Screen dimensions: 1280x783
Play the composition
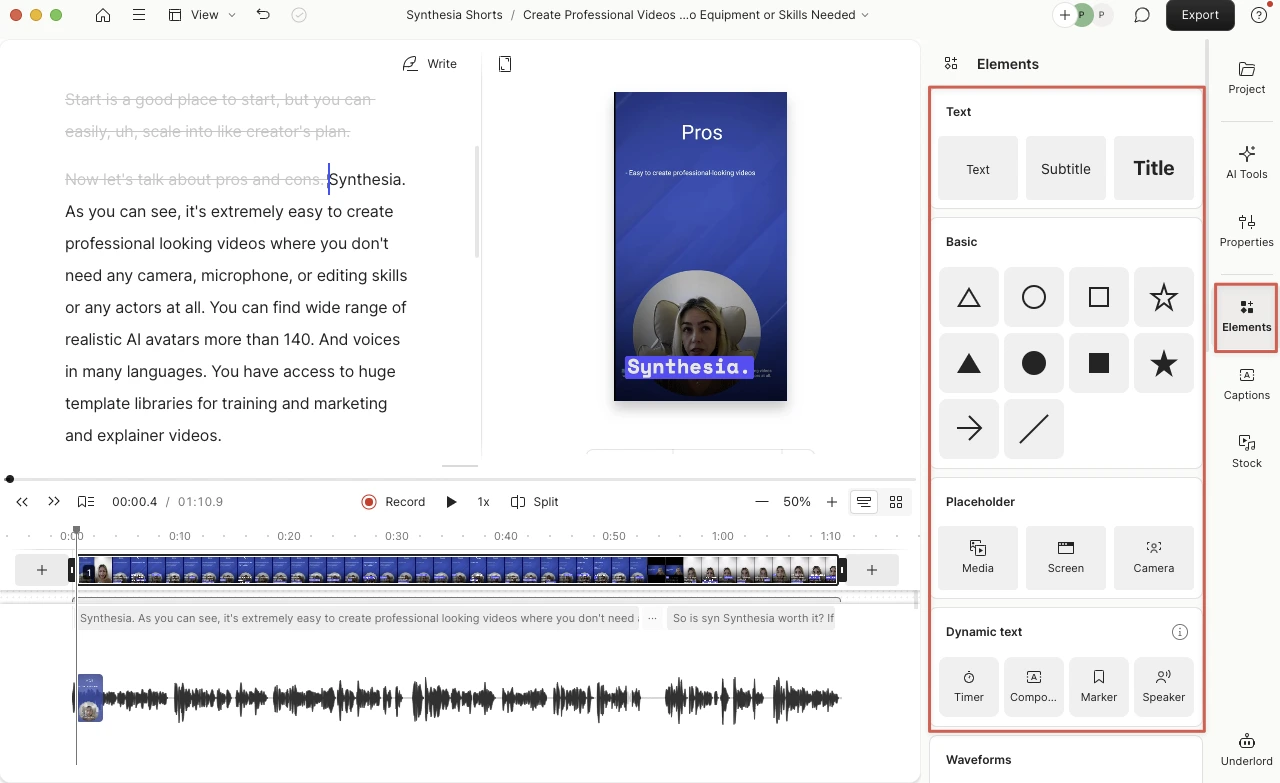click(x=451, y=502)
